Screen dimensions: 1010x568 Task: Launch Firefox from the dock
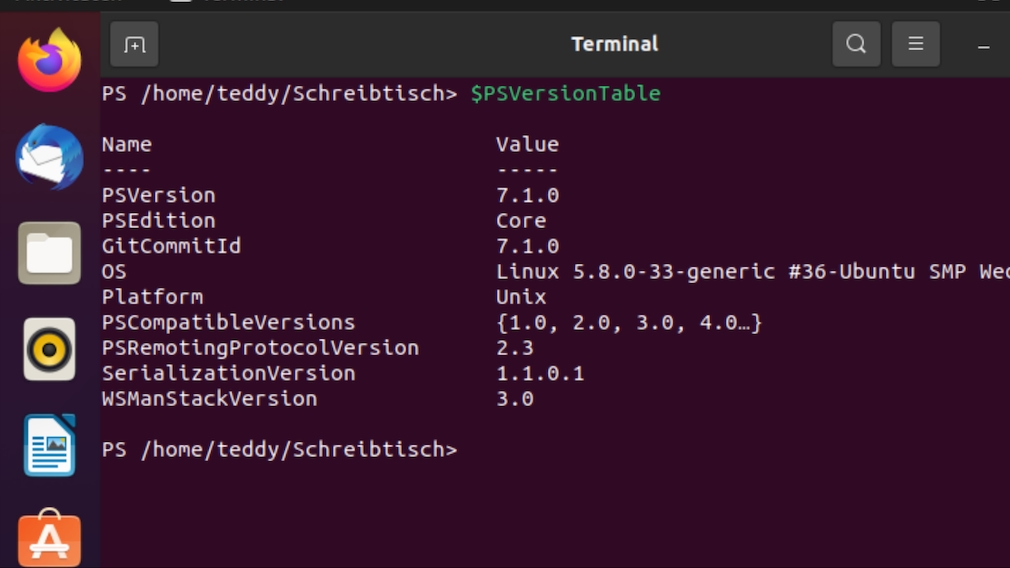(x=49, y=60)
